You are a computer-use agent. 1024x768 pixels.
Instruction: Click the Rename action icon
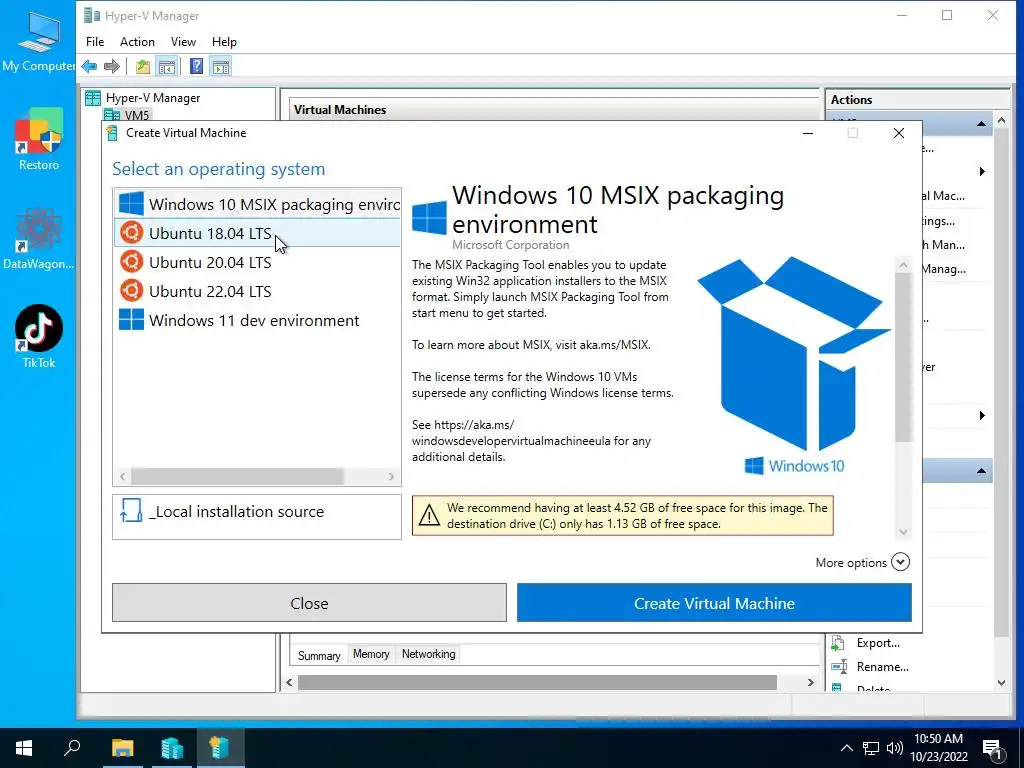click(x=839, y=667)
